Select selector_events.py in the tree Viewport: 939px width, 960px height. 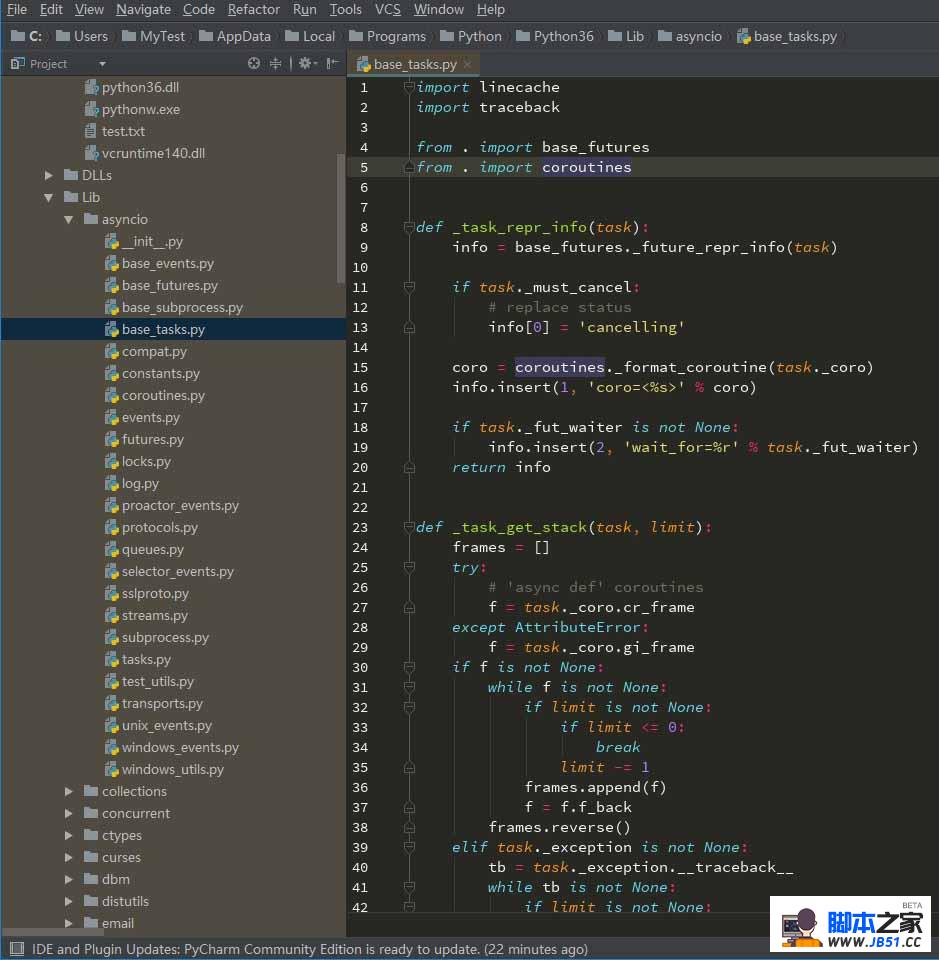coord(178,571)
